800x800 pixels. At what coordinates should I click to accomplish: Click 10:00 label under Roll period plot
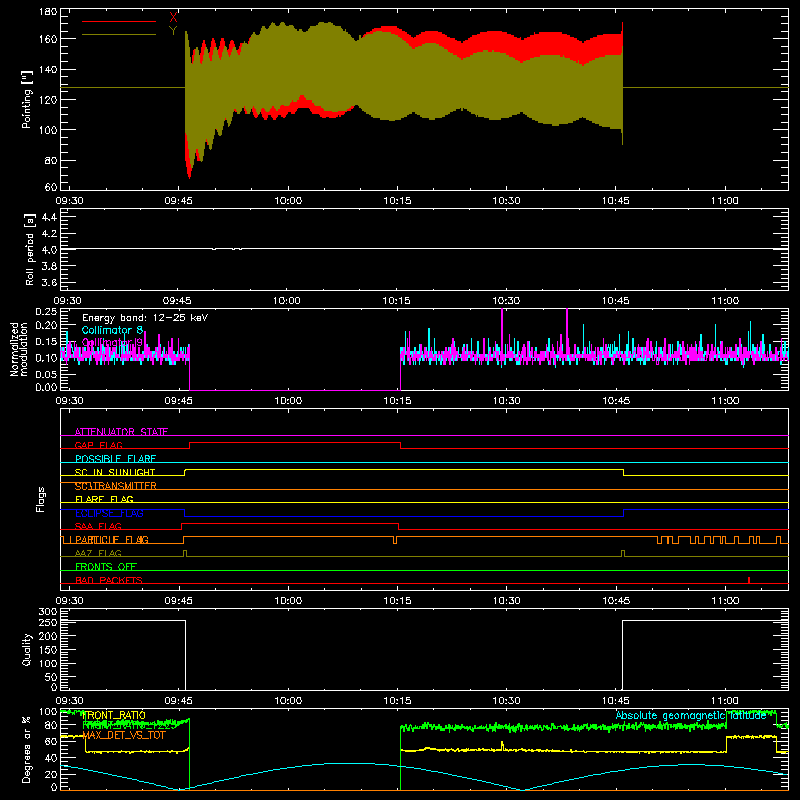pos(287,301)
